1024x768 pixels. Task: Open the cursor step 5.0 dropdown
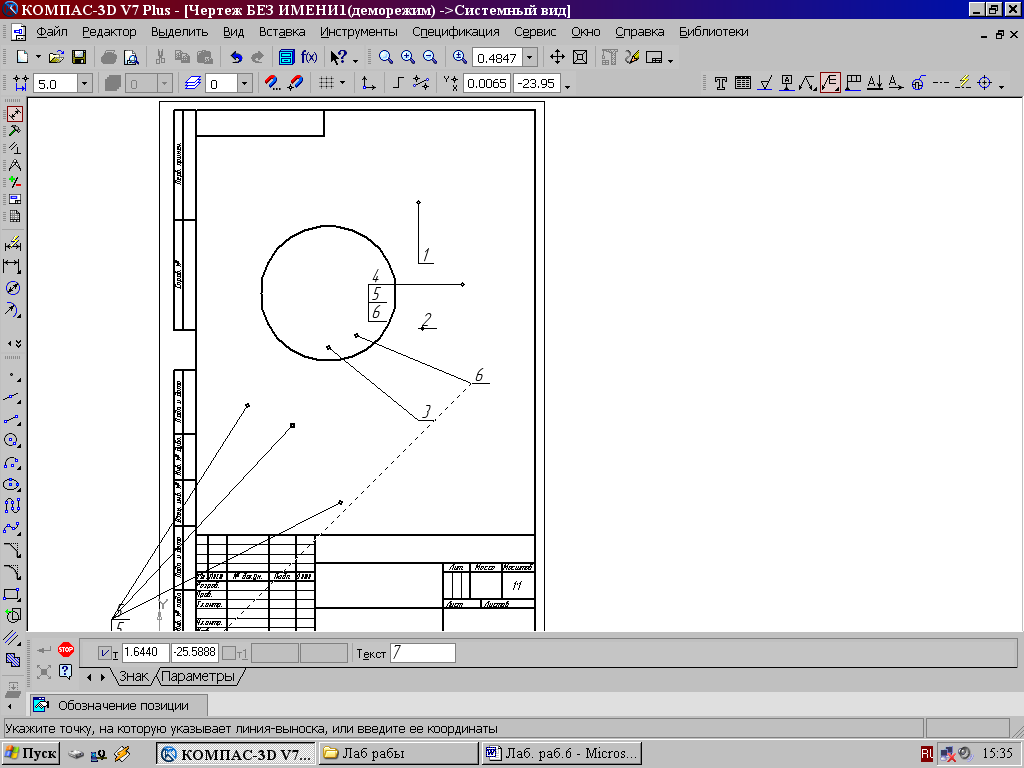click(x=84, y=84)
